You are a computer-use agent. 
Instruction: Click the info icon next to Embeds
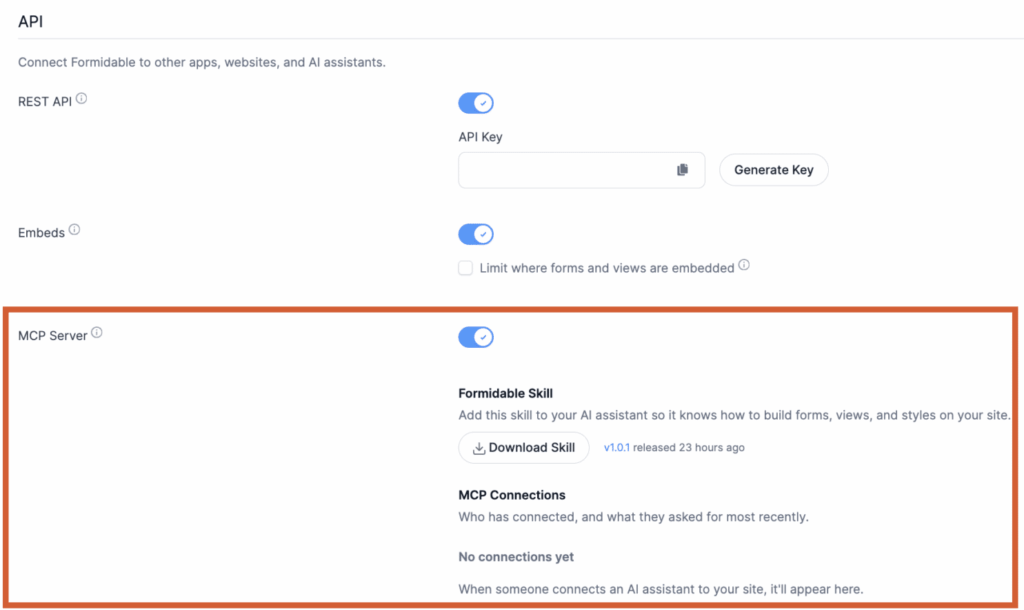pyautogui.click(x=74, y=230)
